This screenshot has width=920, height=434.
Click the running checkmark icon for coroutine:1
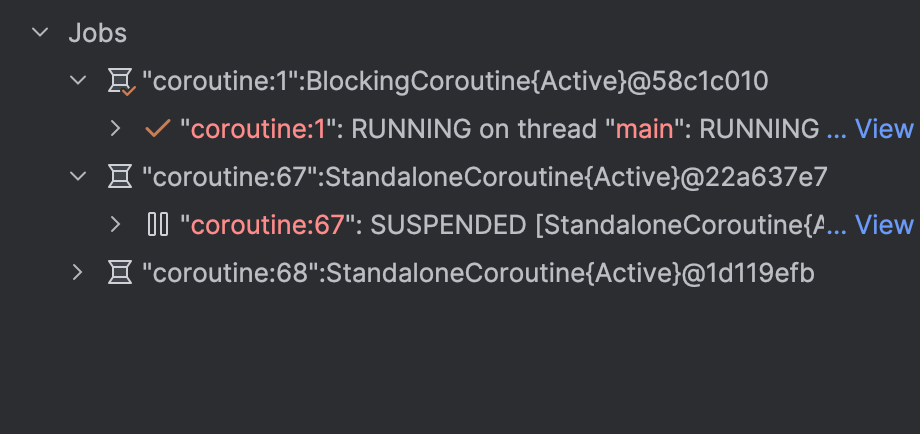pos(157,129)
